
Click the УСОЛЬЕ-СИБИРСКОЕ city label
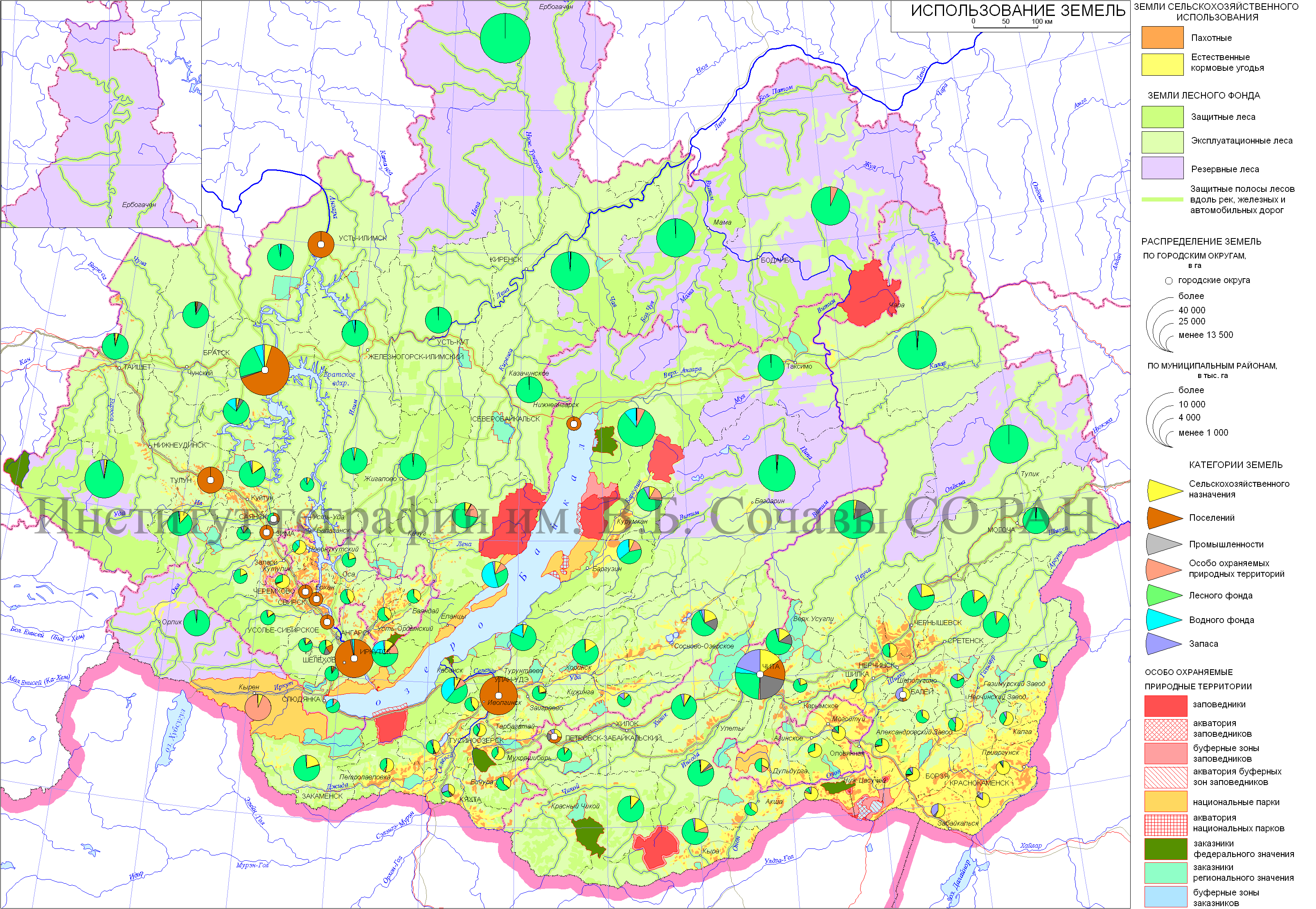(283, 630)
